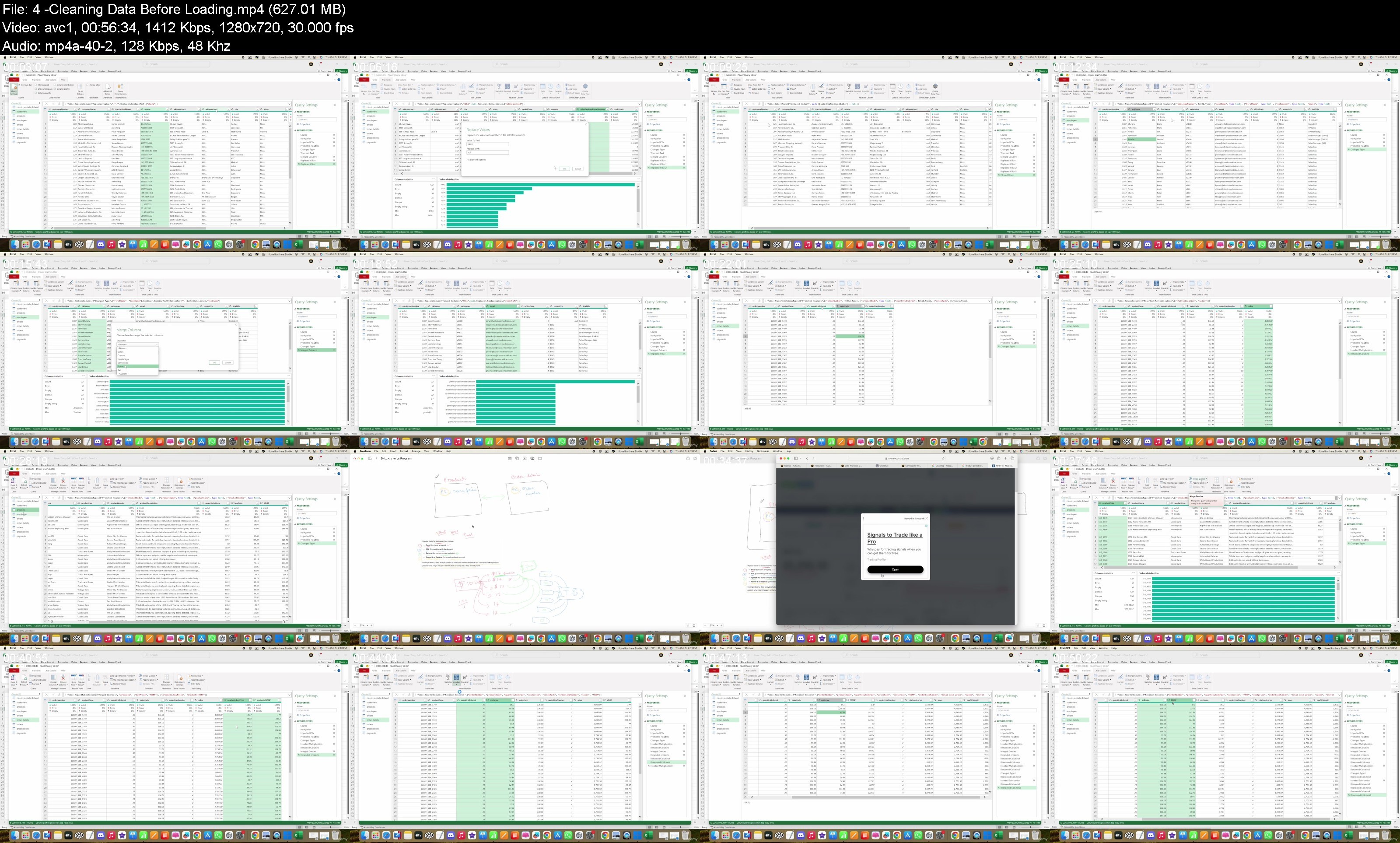Click the black Open button in ad popup
Viewport: 1400px width, 843px height.
click(x=896, y=570)
